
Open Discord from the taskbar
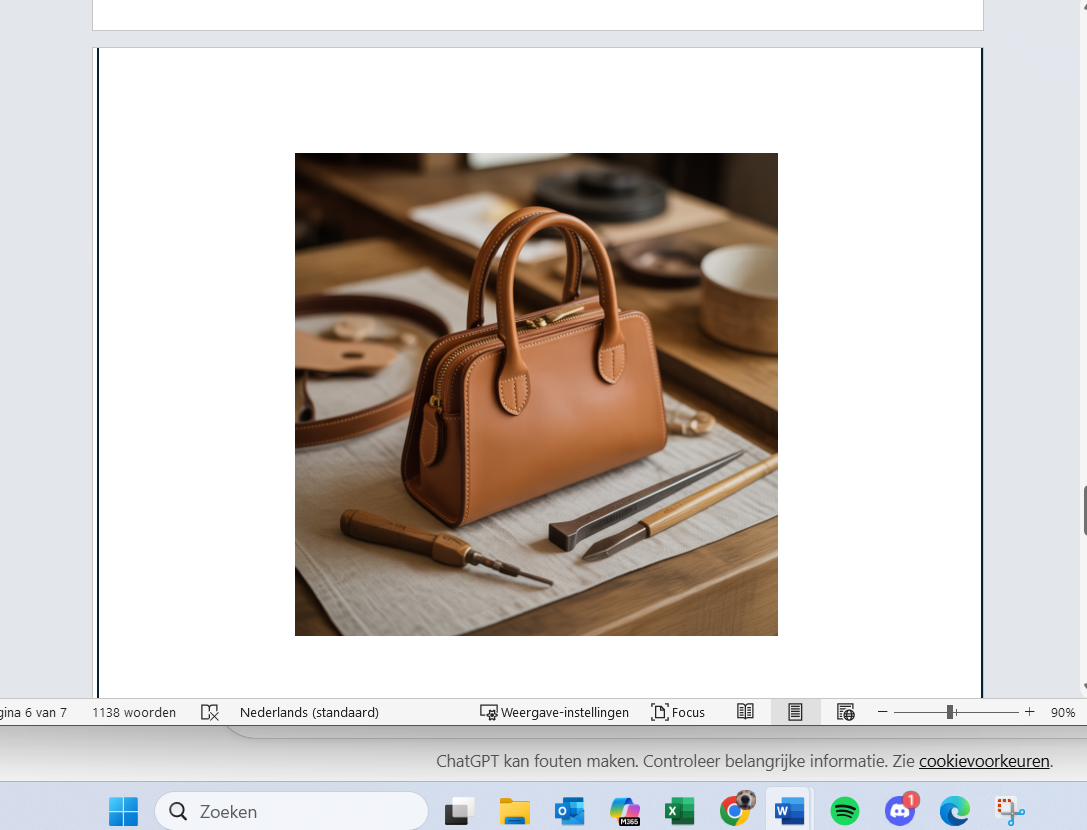(x=900, y=811)
